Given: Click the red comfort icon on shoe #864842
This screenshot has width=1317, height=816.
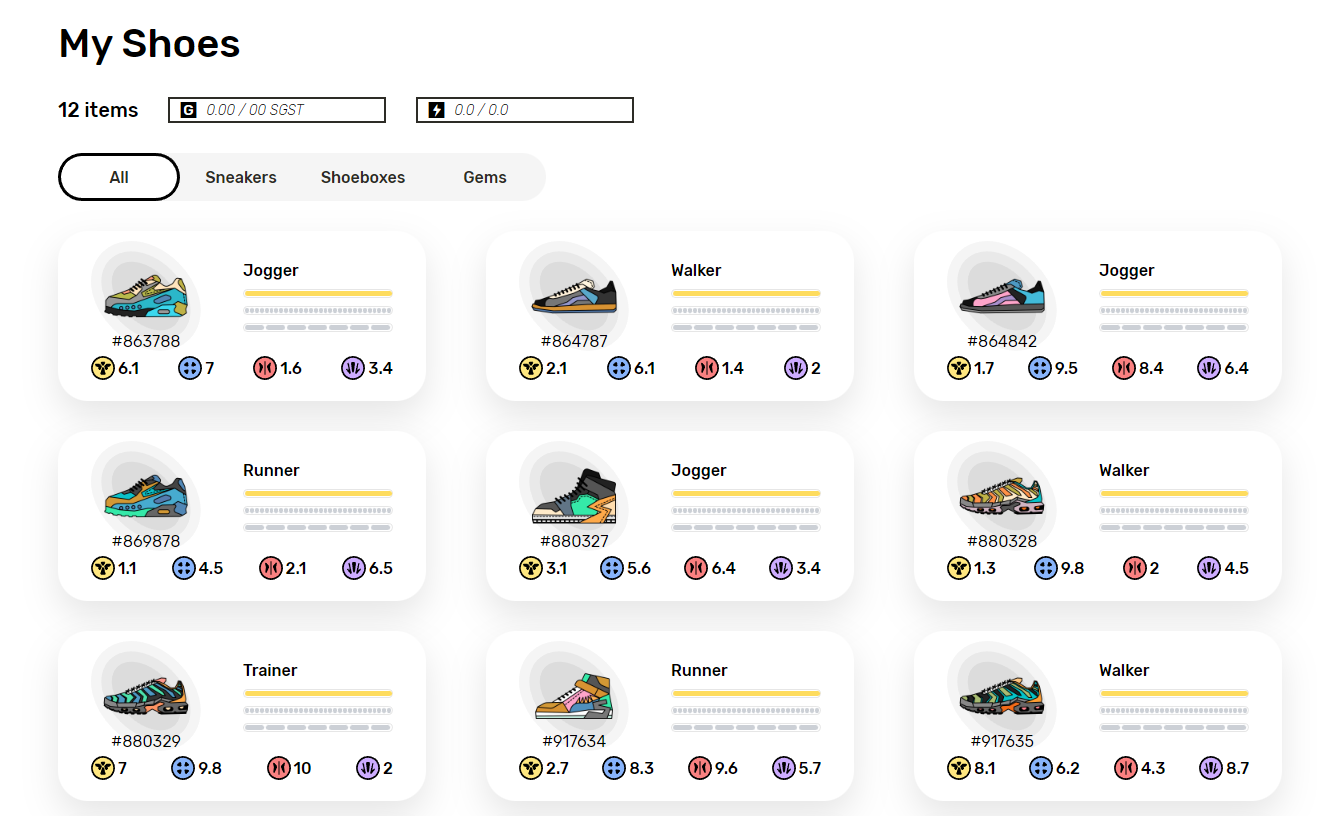Looking at the screenshot, I should tap(1124, 368).
